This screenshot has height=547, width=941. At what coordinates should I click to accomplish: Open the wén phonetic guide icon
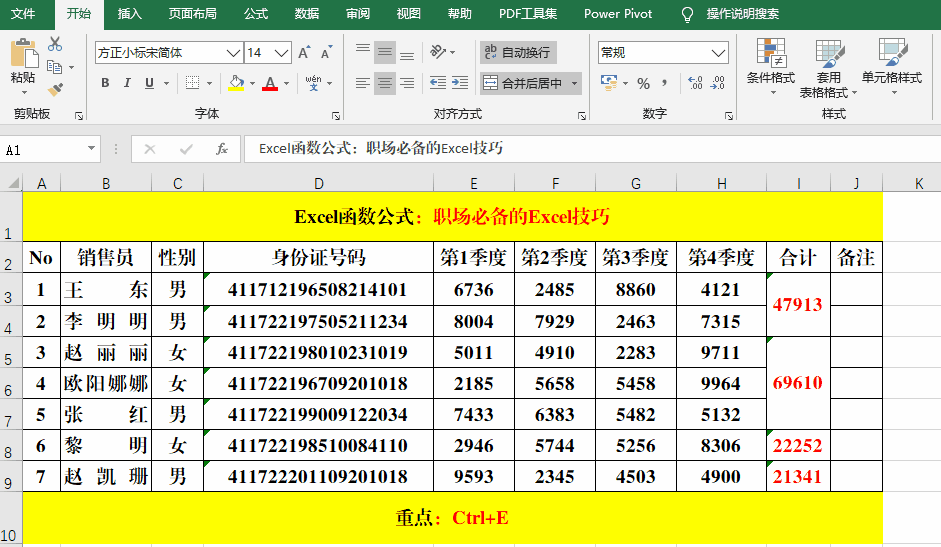[313, 83]
